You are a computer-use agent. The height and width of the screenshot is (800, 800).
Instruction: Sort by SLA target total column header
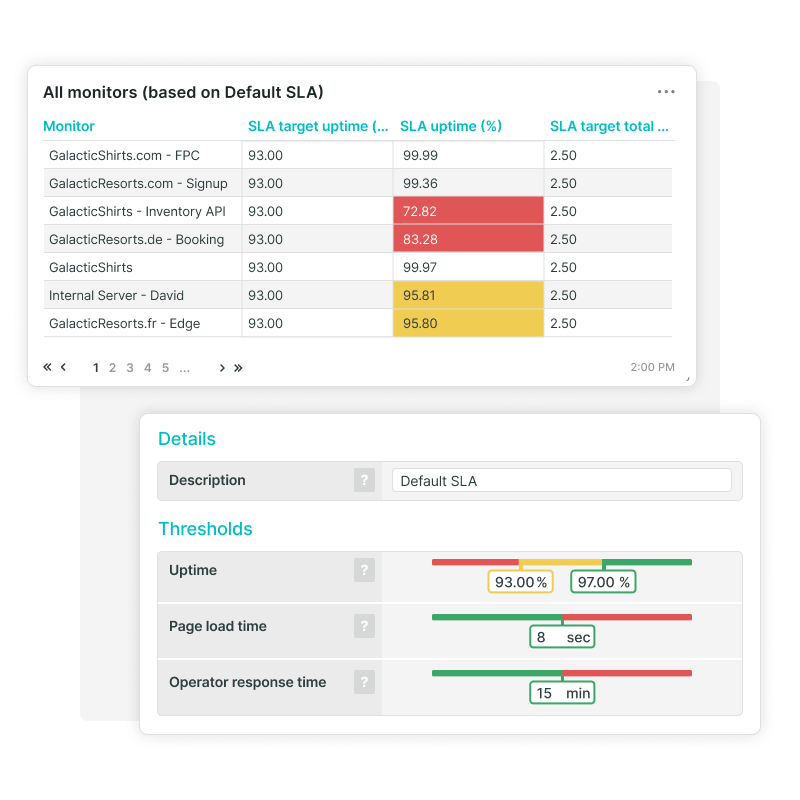(609, 126)
